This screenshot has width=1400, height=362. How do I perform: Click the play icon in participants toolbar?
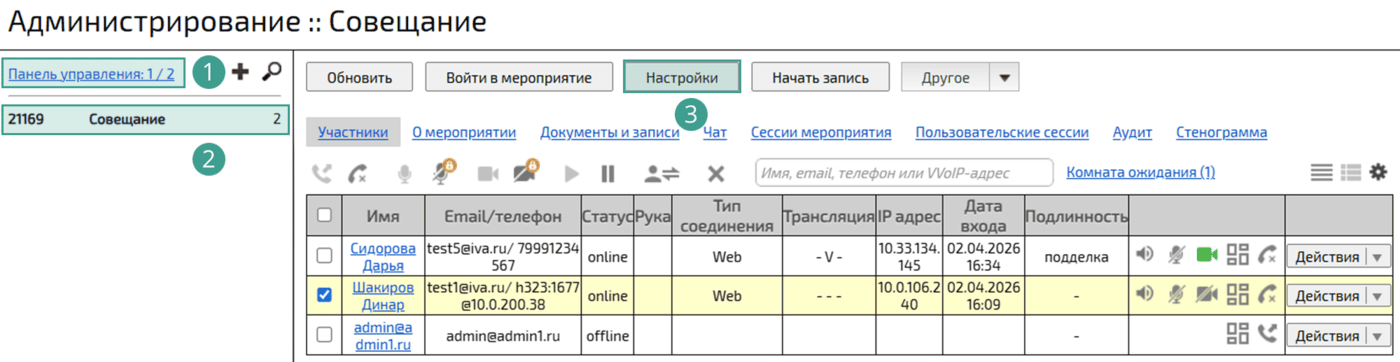pos(571,174)
